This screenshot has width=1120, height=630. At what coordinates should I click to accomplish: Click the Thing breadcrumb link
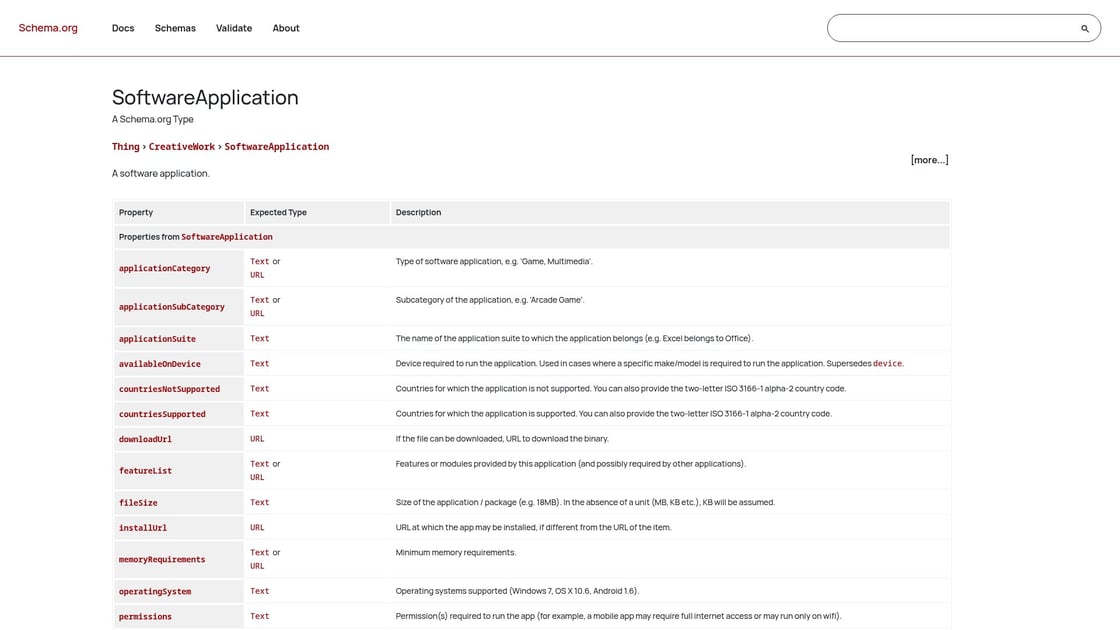pyautogui.click(x=126, y=146)
